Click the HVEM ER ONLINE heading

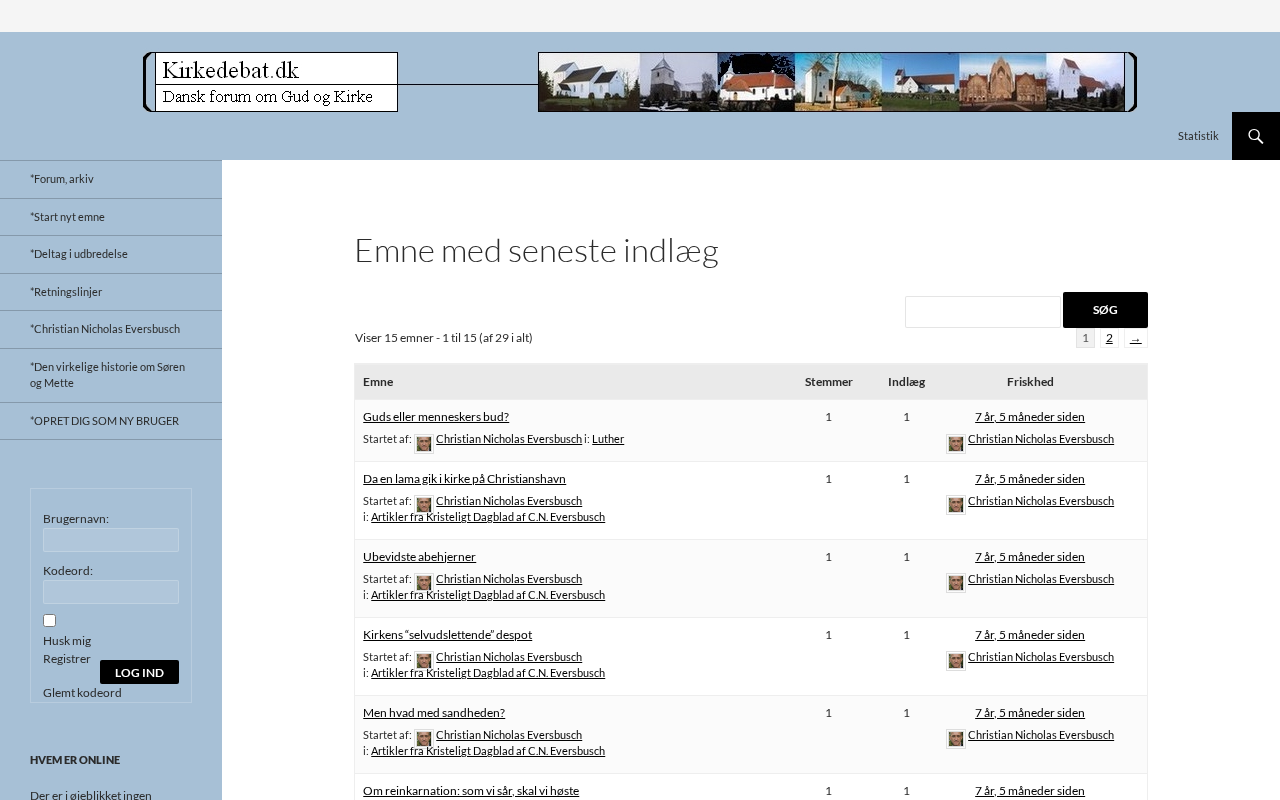[x=75, y=760]
